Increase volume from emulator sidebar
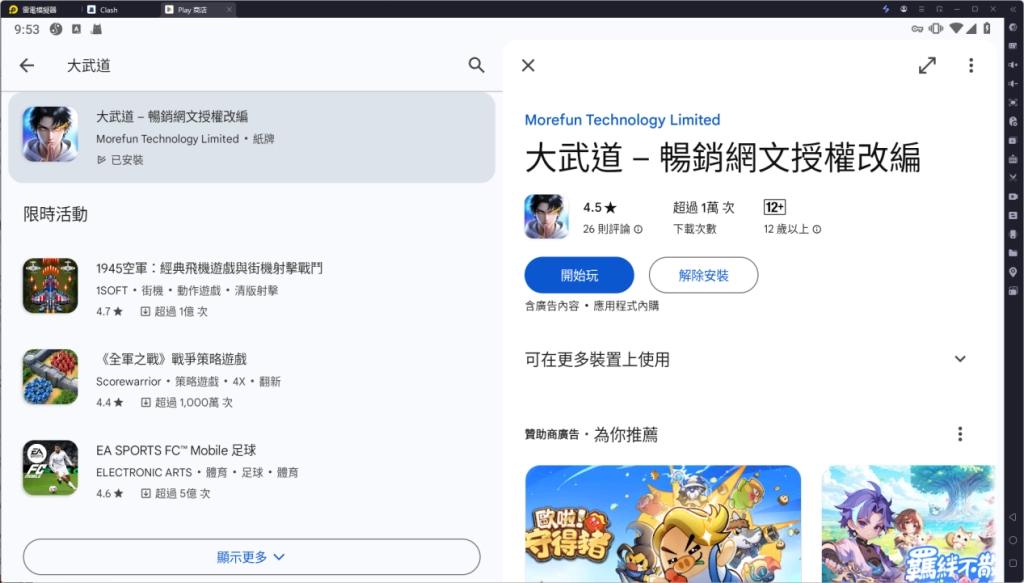Image resolution: width=1024 pixels, height=583 pixels. coord(1013,65)
